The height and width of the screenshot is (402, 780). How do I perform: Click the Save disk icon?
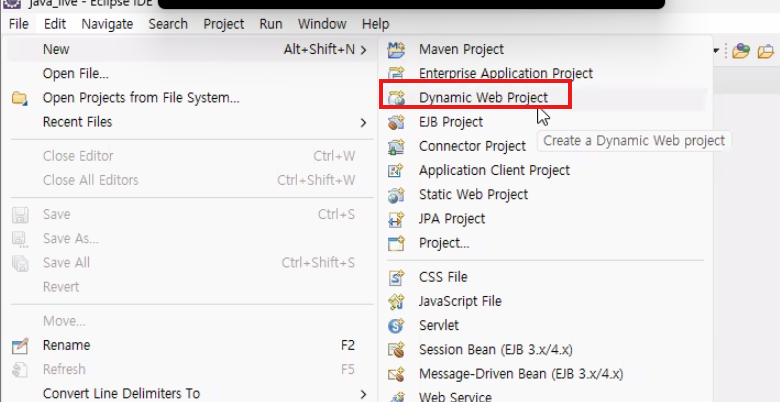[x=20, y=214]
